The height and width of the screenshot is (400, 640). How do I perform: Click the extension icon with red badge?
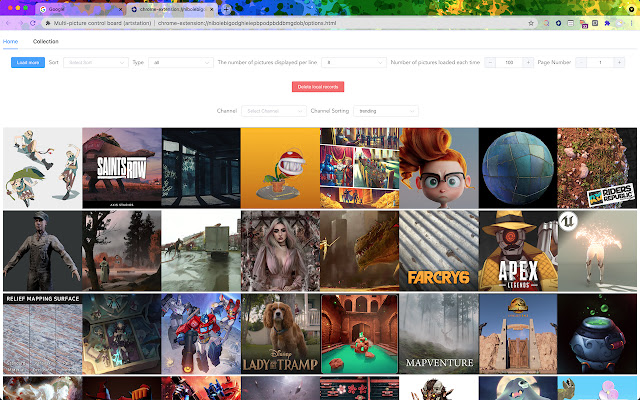click(x=583, y=24)
